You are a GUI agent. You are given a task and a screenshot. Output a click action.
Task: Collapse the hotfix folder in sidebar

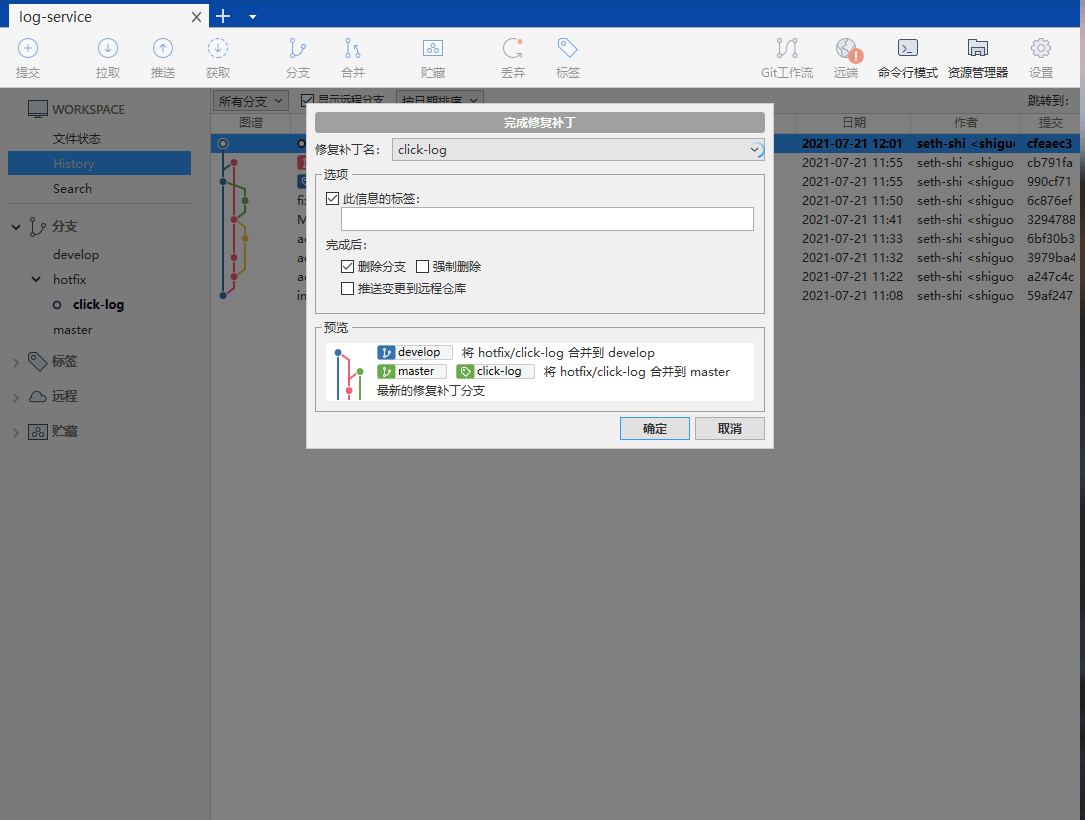coord(36,280)
